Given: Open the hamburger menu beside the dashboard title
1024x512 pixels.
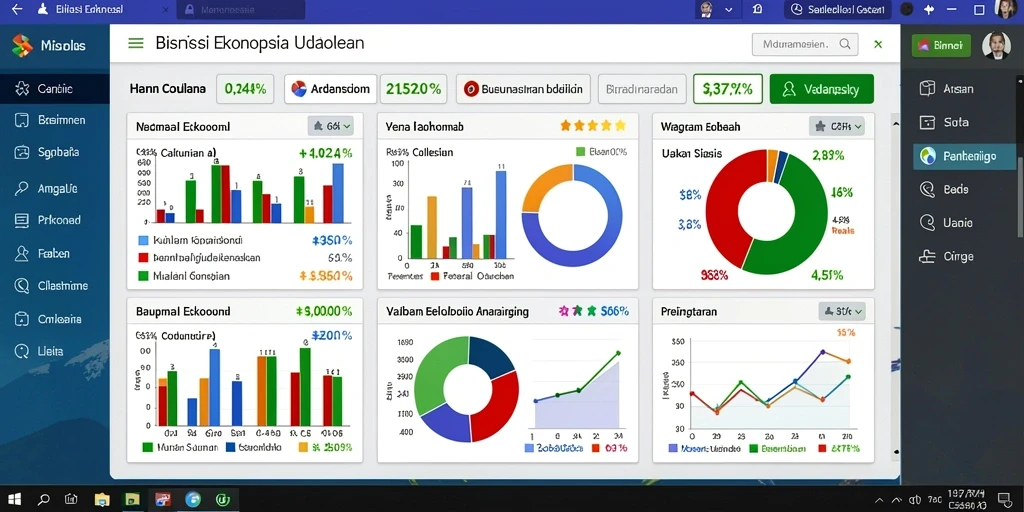Looking at the screenshot, I should pyautogui.click(x=136, y=44).
